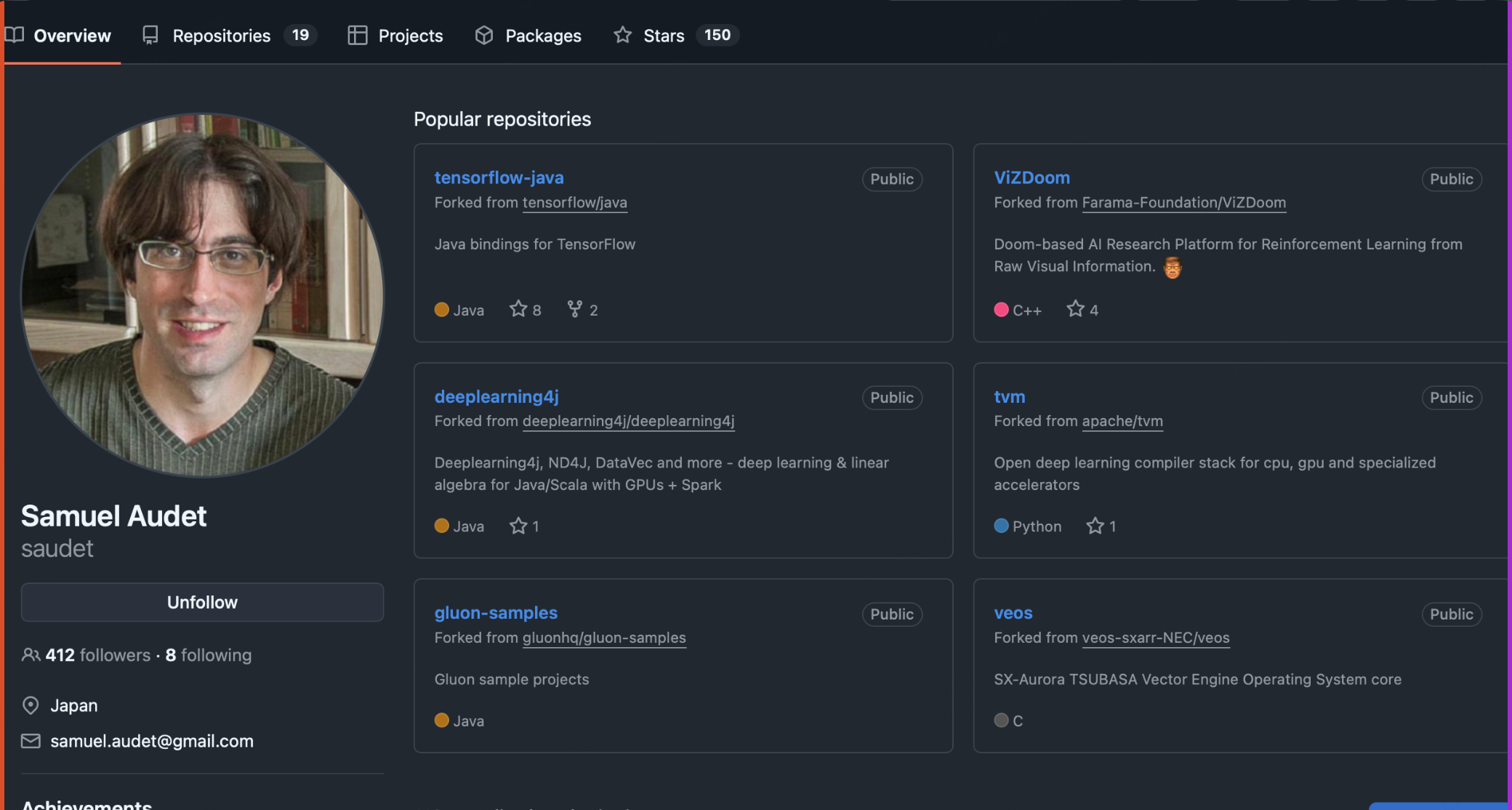The width and height of the screenshot is (1512, 810).
Task: Click the Public badge on veos
Action: coord(1452,614)
